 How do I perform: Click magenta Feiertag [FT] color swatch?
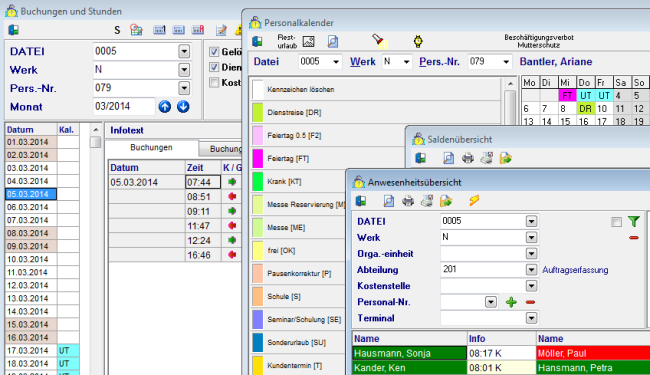(x=257, y=158)
